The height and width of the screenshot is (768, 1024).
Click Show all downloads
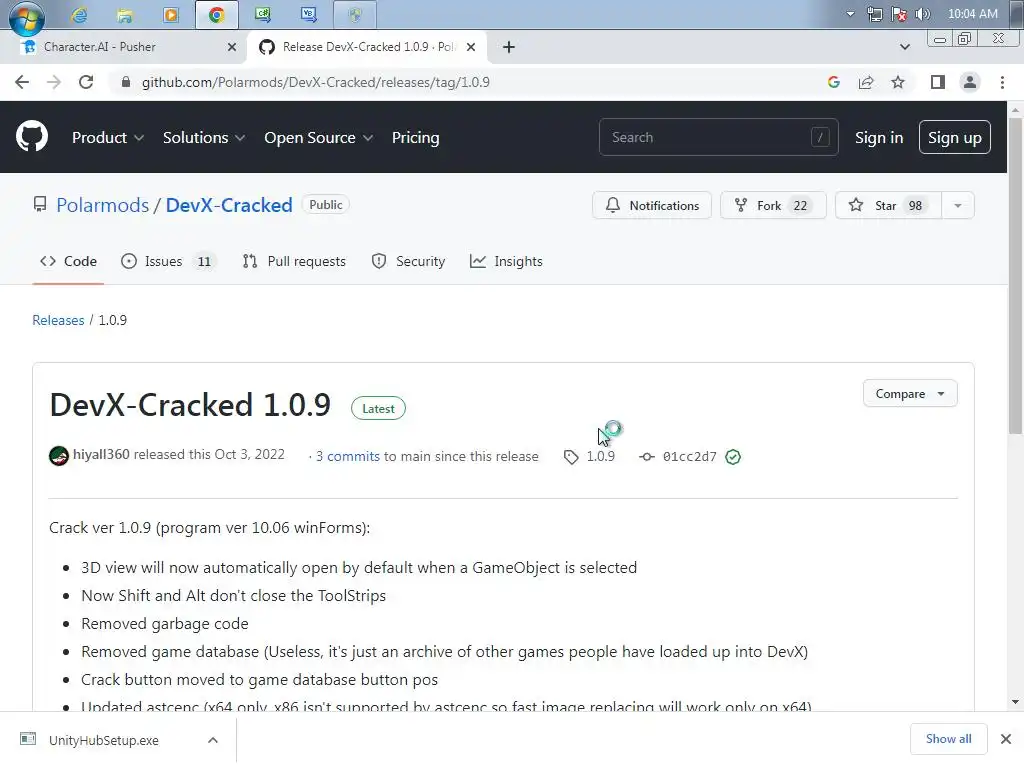click(x=948, y=739)
